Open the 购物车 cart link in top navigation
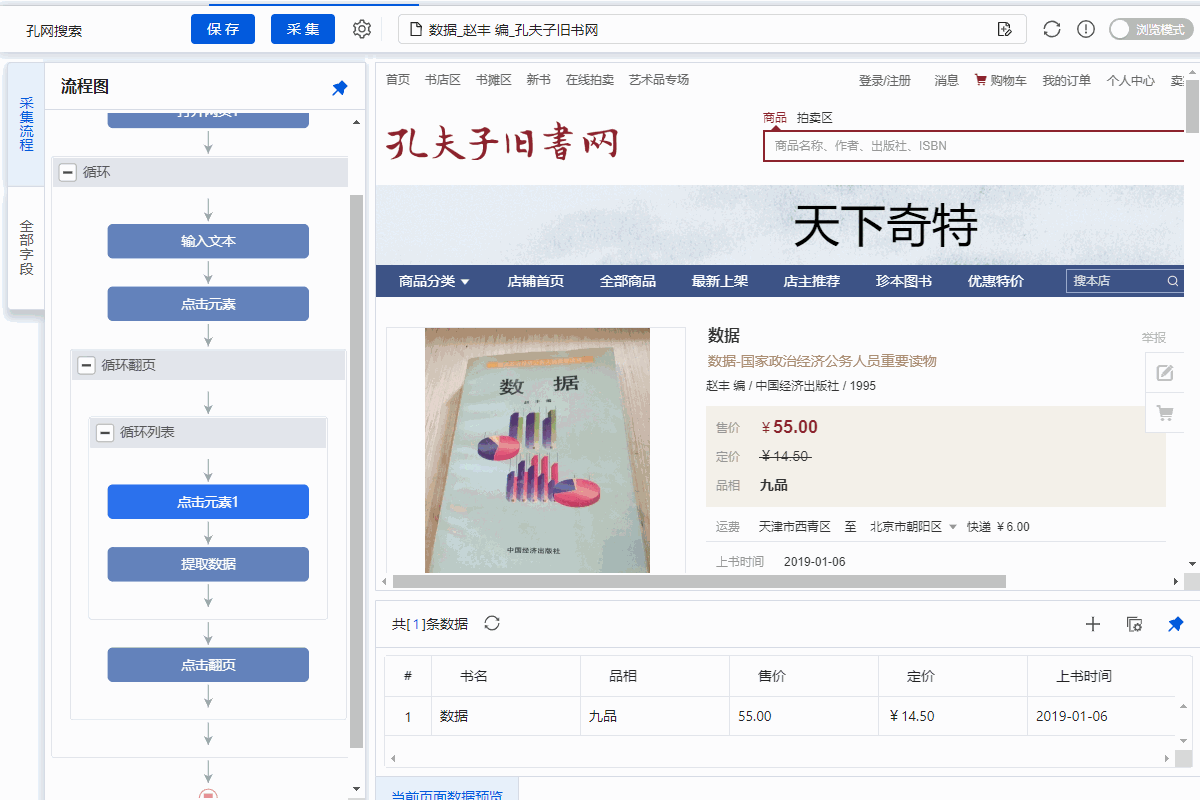 (1001, 81)
